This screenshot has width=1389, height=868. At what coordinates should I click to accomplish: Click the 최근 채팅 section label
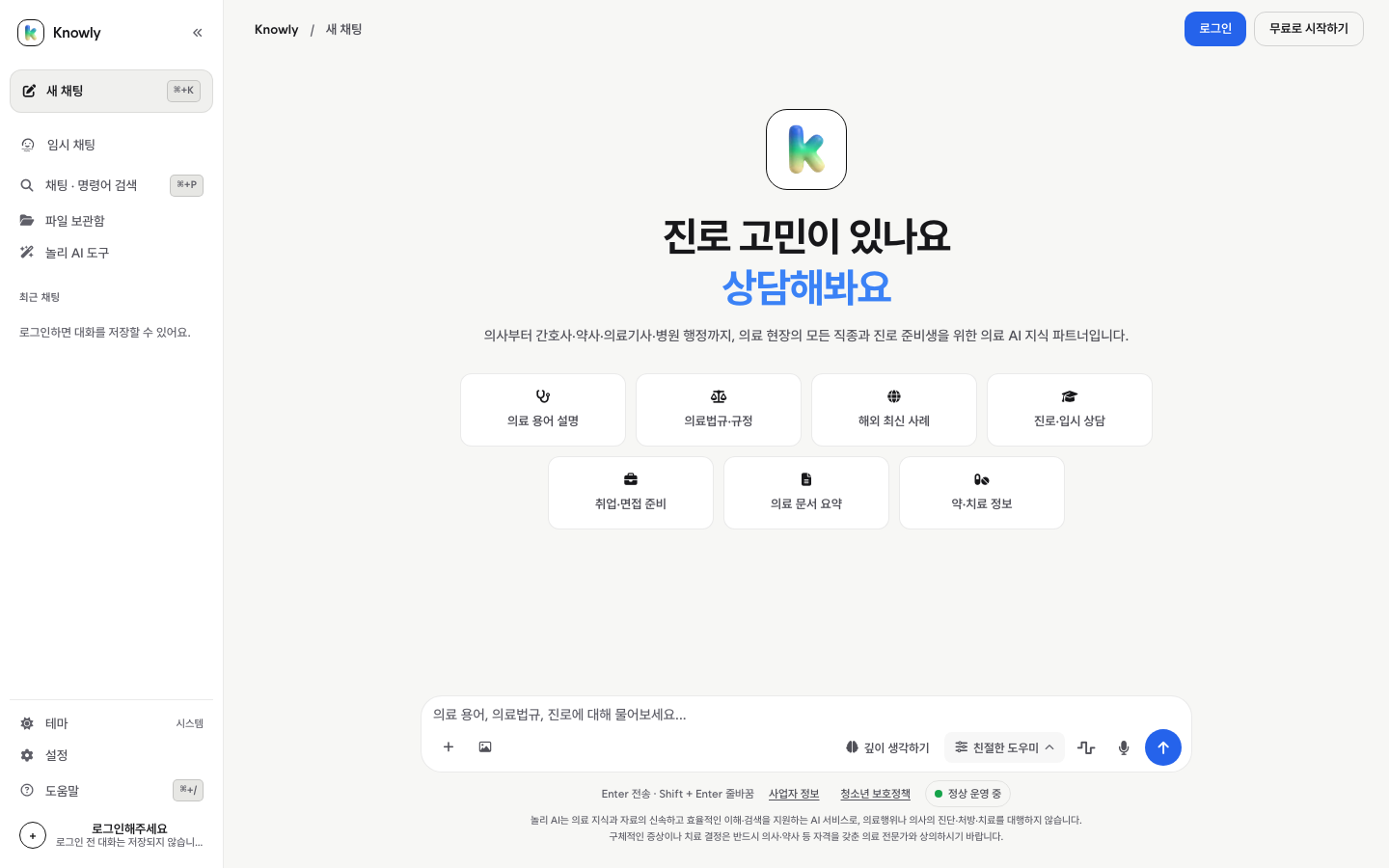pyautogui.click(x=40, y=297)
